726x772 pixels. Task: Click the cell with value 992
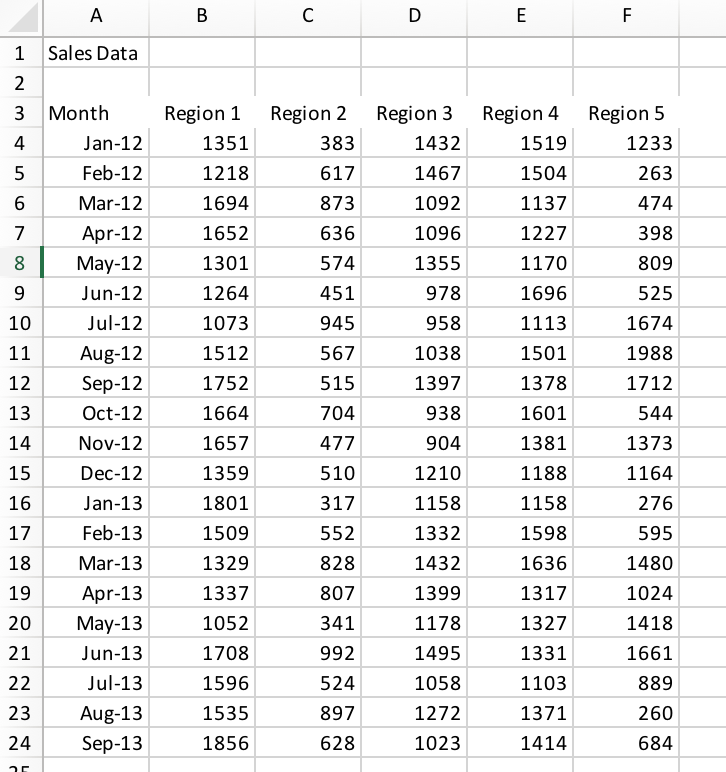(308, 653)
